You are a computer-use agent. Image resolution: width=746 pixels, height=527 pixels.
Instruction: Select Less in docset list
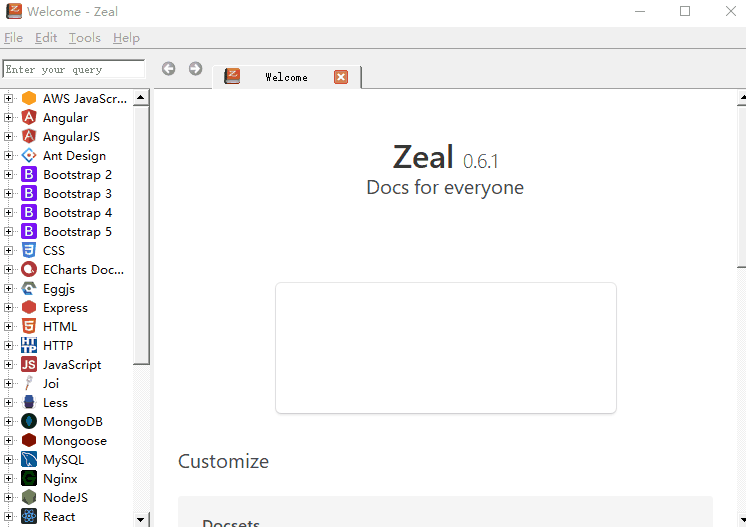[55, 403]
